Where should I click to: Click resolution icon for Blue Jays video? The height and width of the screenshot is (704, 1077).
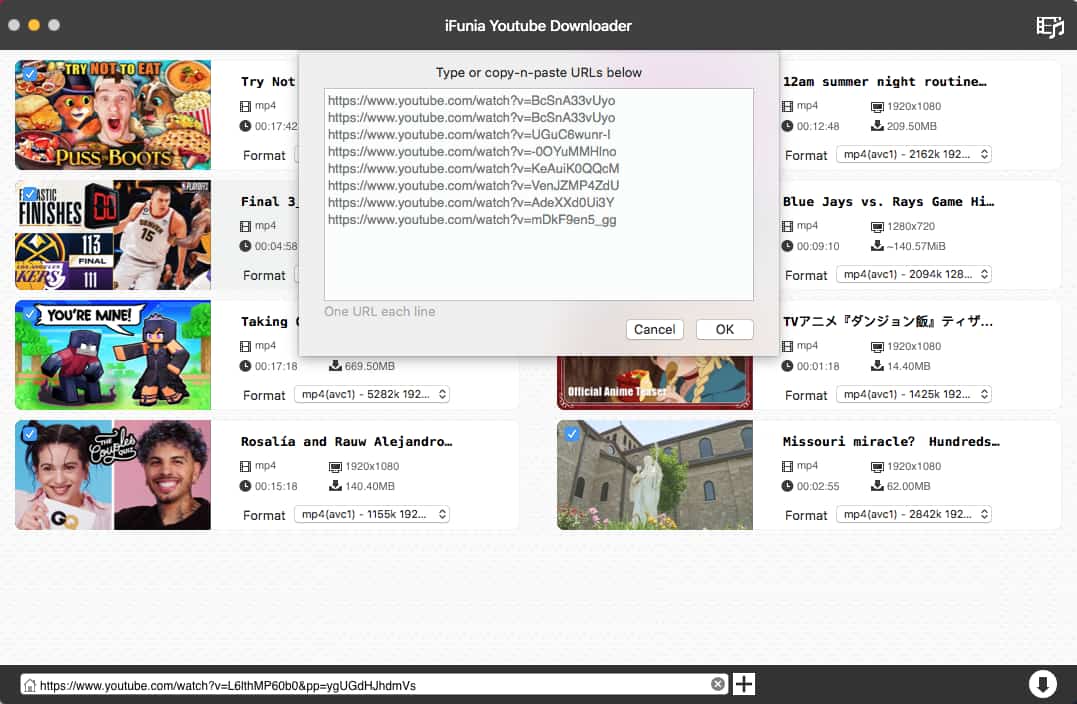click(877, 226)
